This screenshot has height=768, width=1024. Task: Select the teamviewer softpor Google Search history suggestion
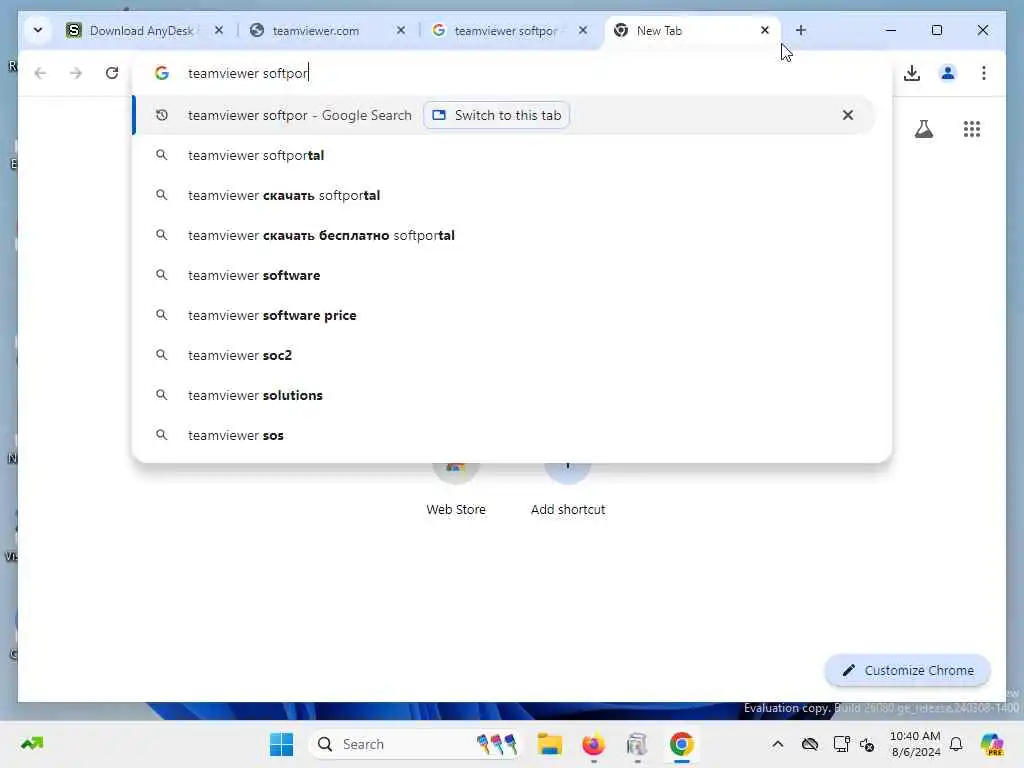pos(503,115)
